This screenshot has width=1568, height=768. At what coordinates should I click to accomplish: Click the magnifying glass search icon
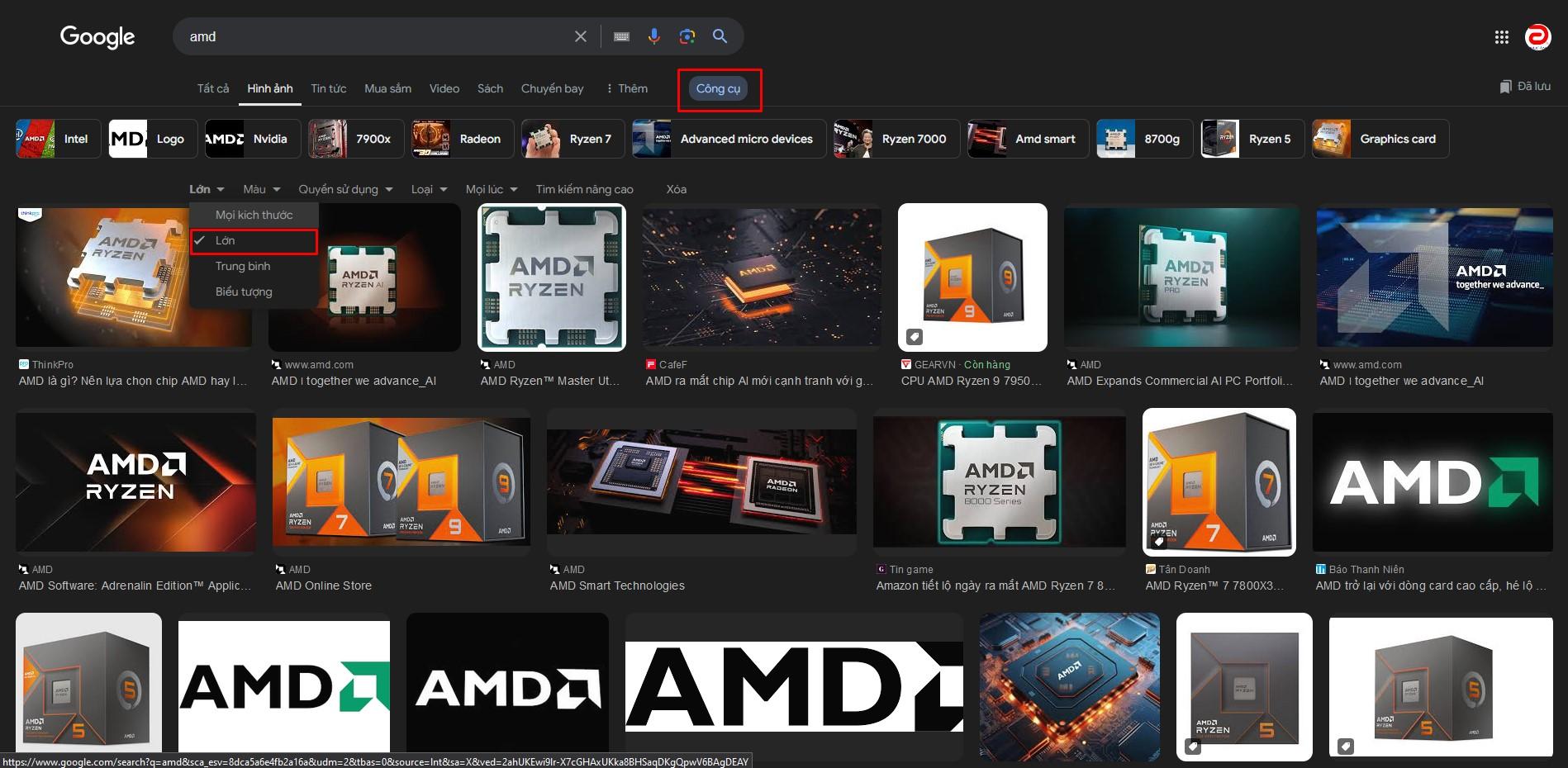[x=720, y=36]
